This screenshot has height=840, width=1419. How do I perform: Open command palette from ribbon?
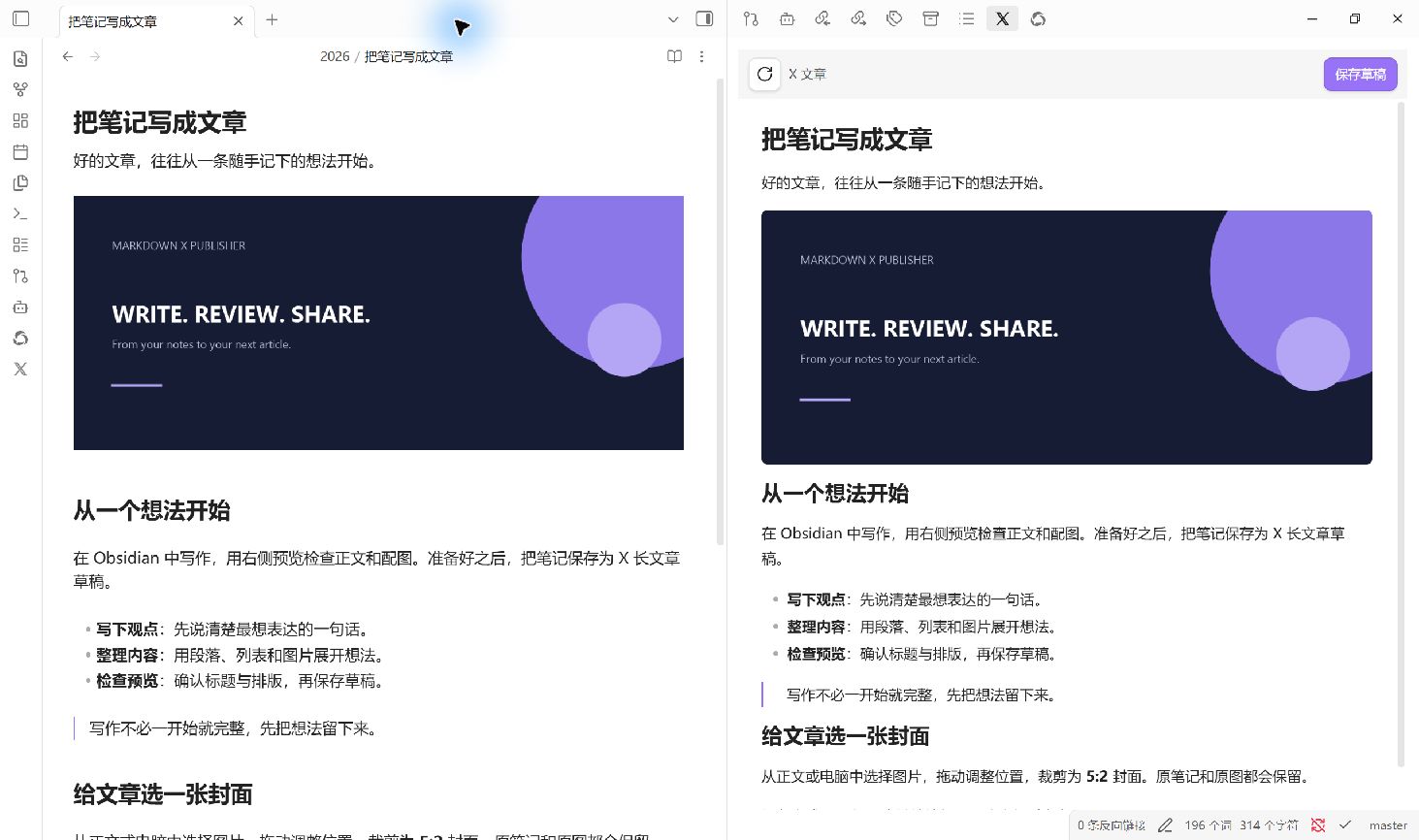[20, 213]
